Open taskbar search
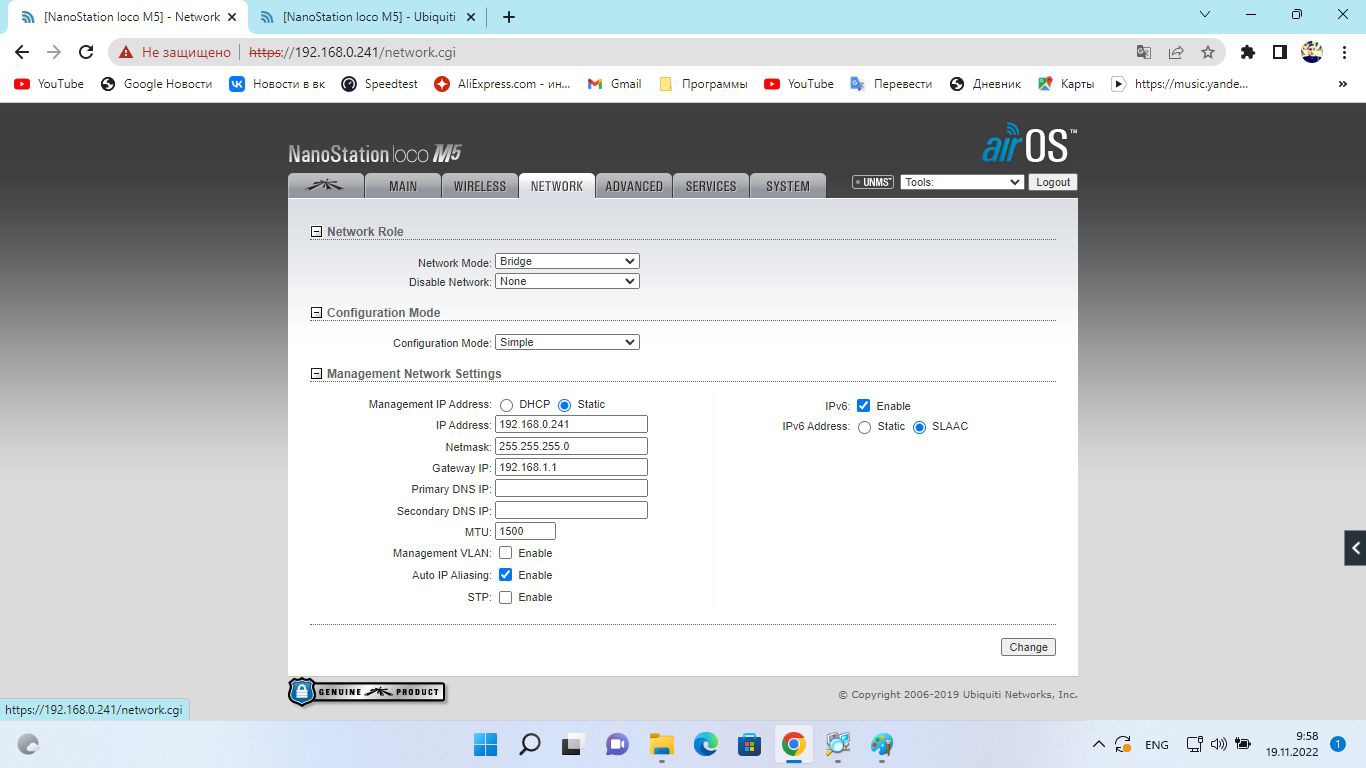The width and height of the screenshot is (1366, 768). (530, 744)
